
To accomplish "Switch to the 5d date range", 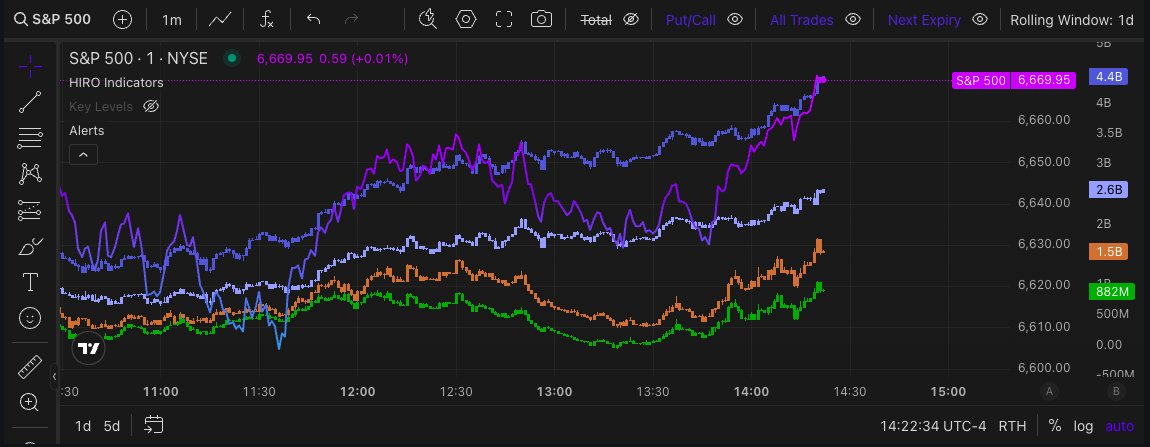I will (111, 426).
